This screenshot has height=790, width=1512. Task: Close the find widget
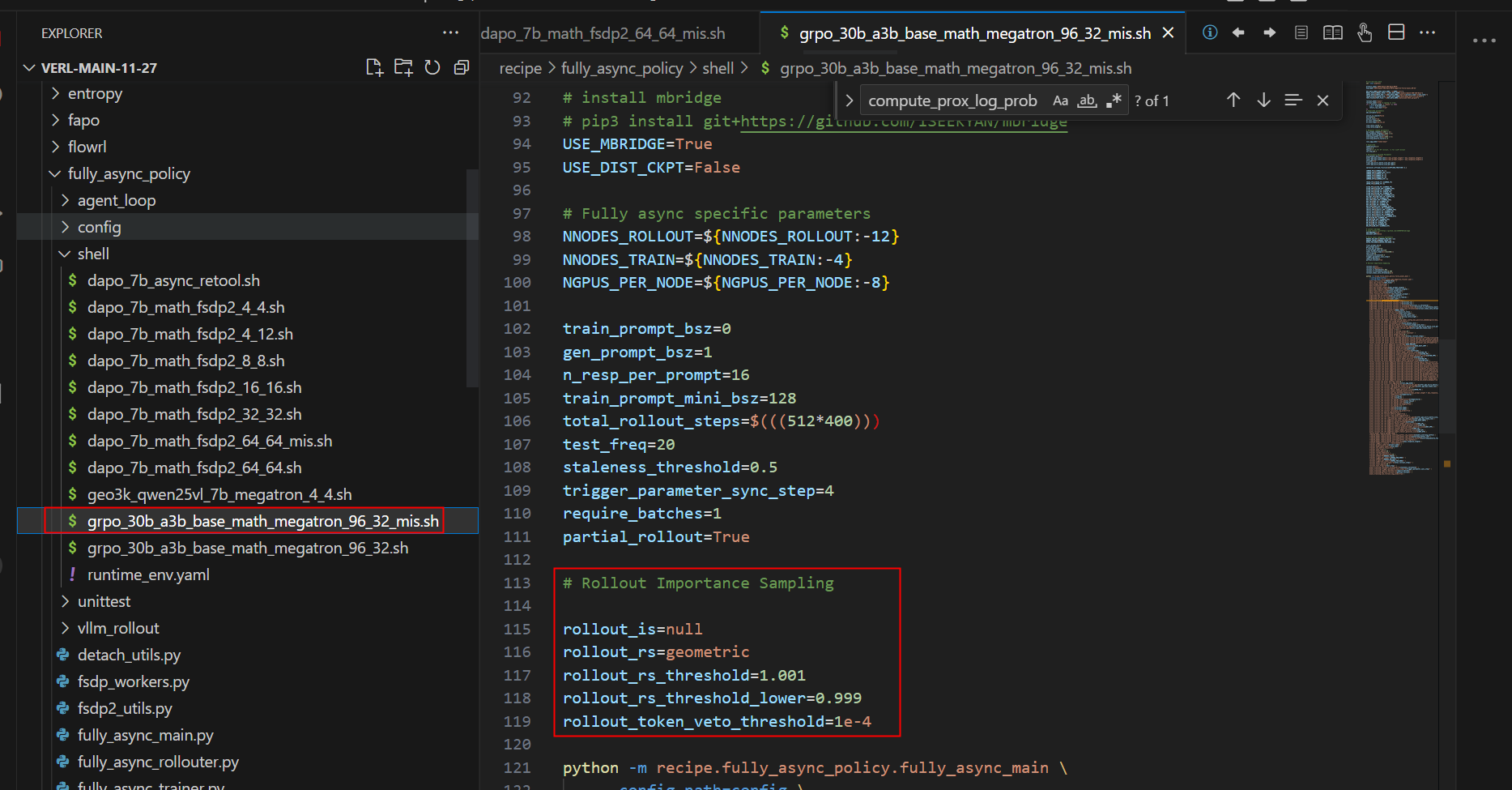point(1322,100)
